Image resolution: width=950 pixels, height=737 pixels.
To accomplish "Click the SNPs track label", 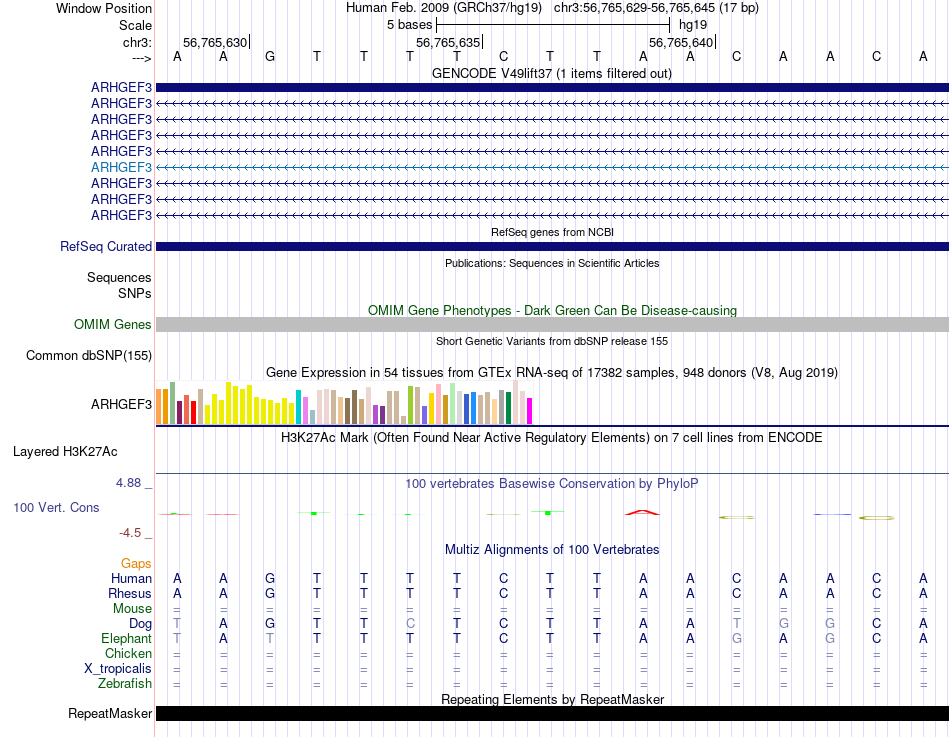I will (135, 293).
